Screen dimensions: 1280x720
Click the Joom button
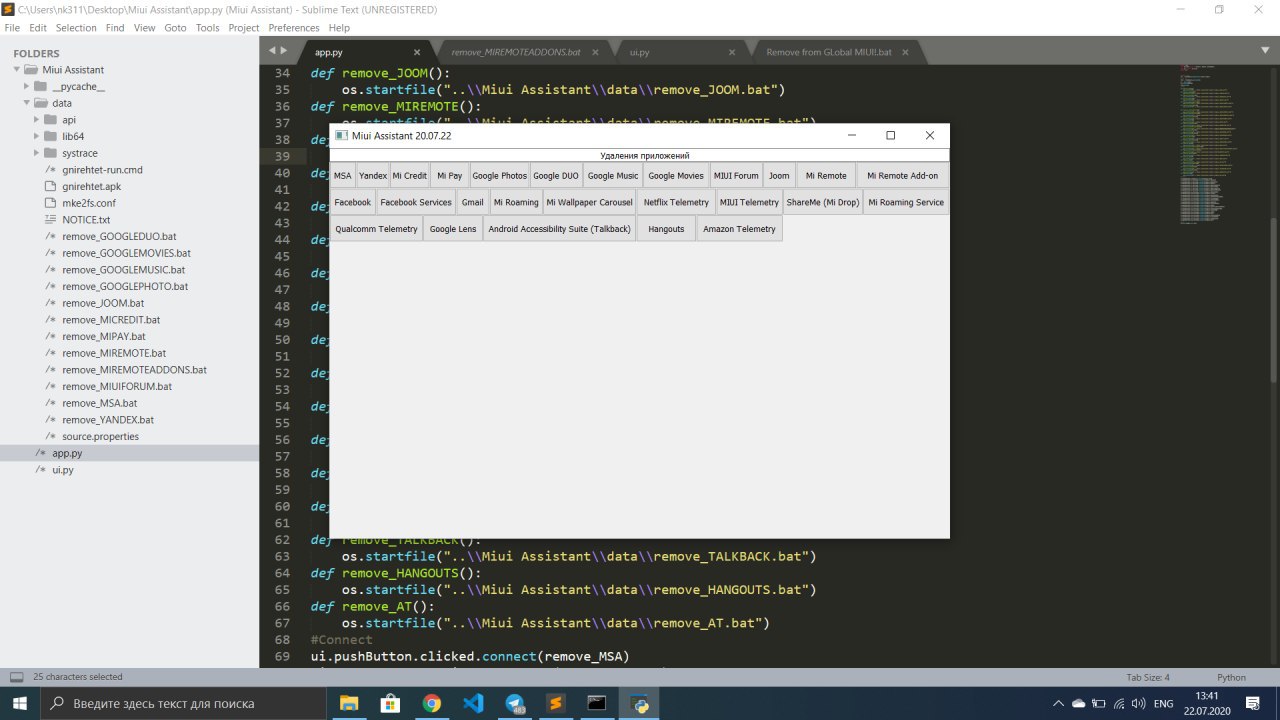(779, 176)
